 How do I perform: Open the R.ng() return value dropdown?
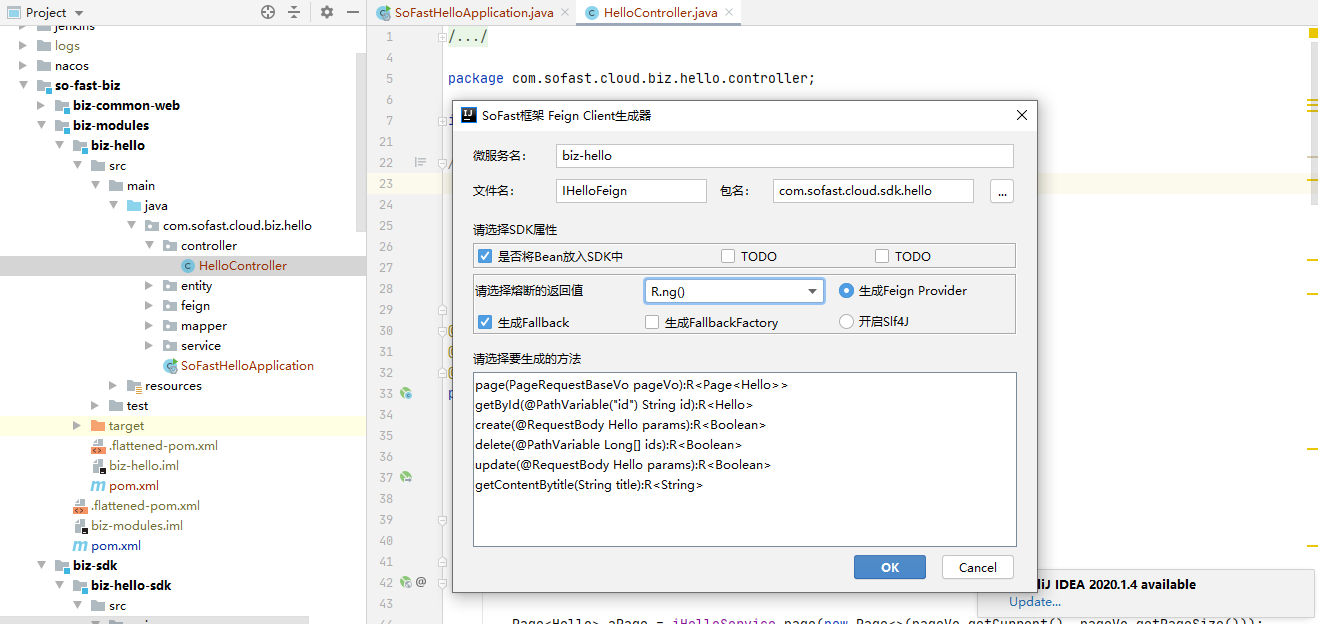pos(811,291)
